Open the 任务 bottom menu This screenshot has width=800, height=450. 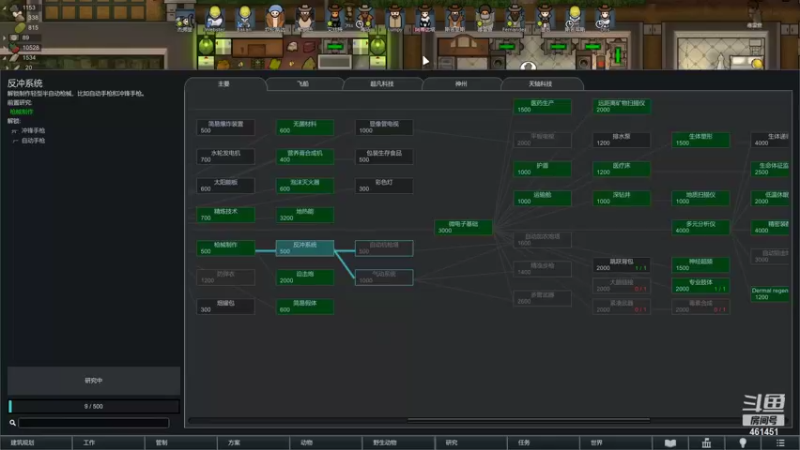(543, 443)
